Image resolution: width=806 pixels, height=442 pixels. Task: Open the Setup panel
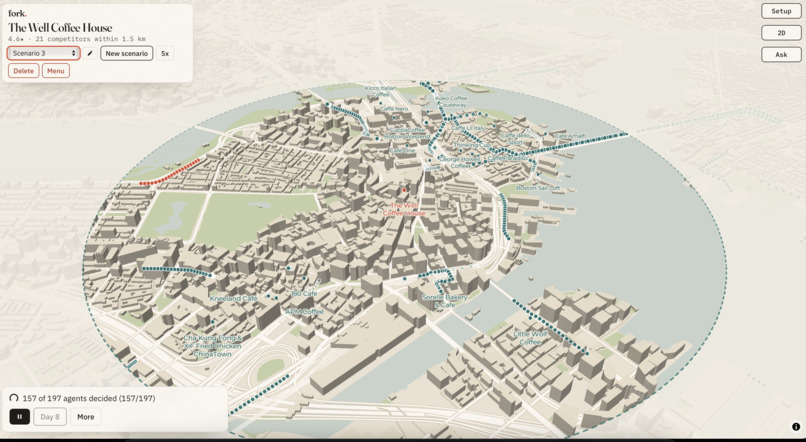tap(781, 11)
